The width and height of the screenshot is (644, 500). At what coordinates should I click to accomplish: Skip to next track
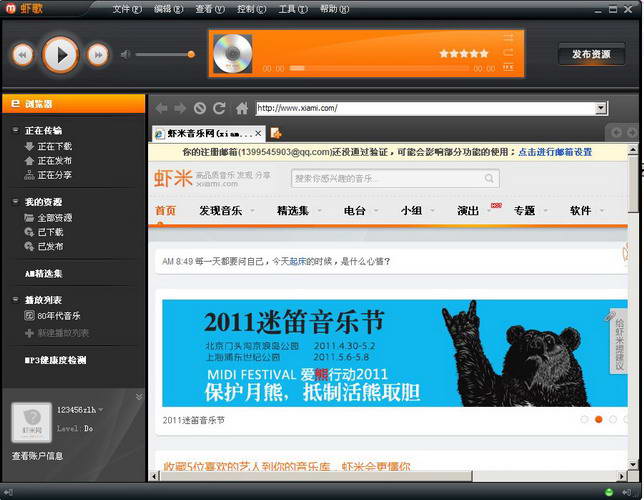[98, 55]
